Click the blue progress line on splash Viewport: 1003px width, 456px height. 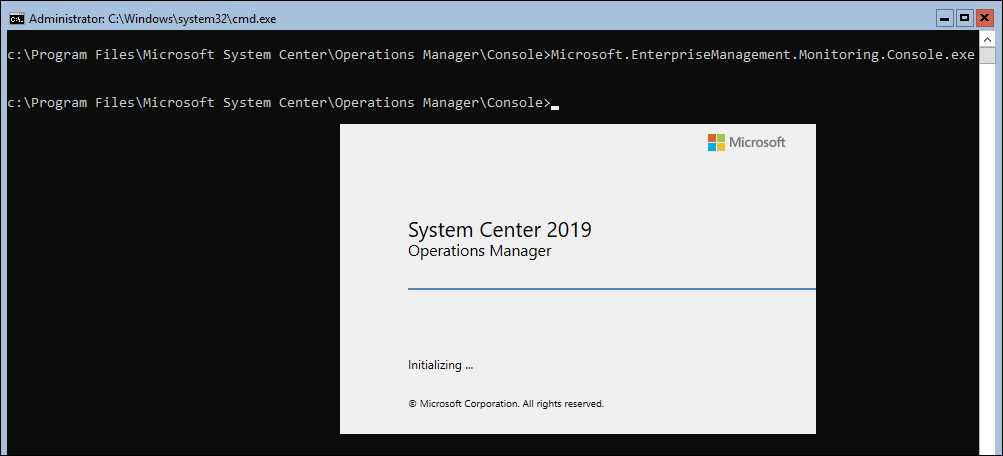[612, 289]
